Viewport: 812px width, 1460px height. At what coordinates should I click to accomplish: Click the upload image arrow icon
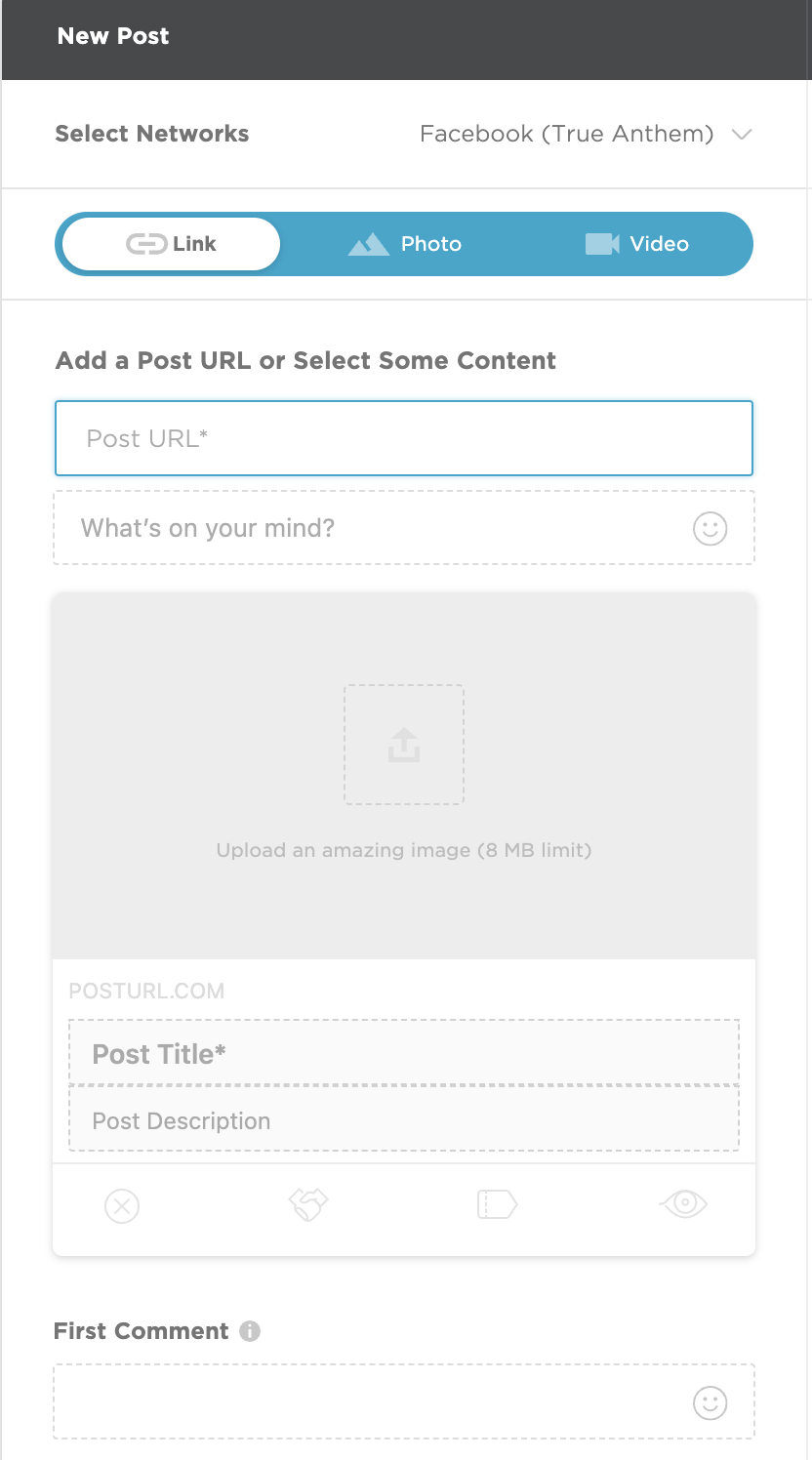(x=404, y=745)
